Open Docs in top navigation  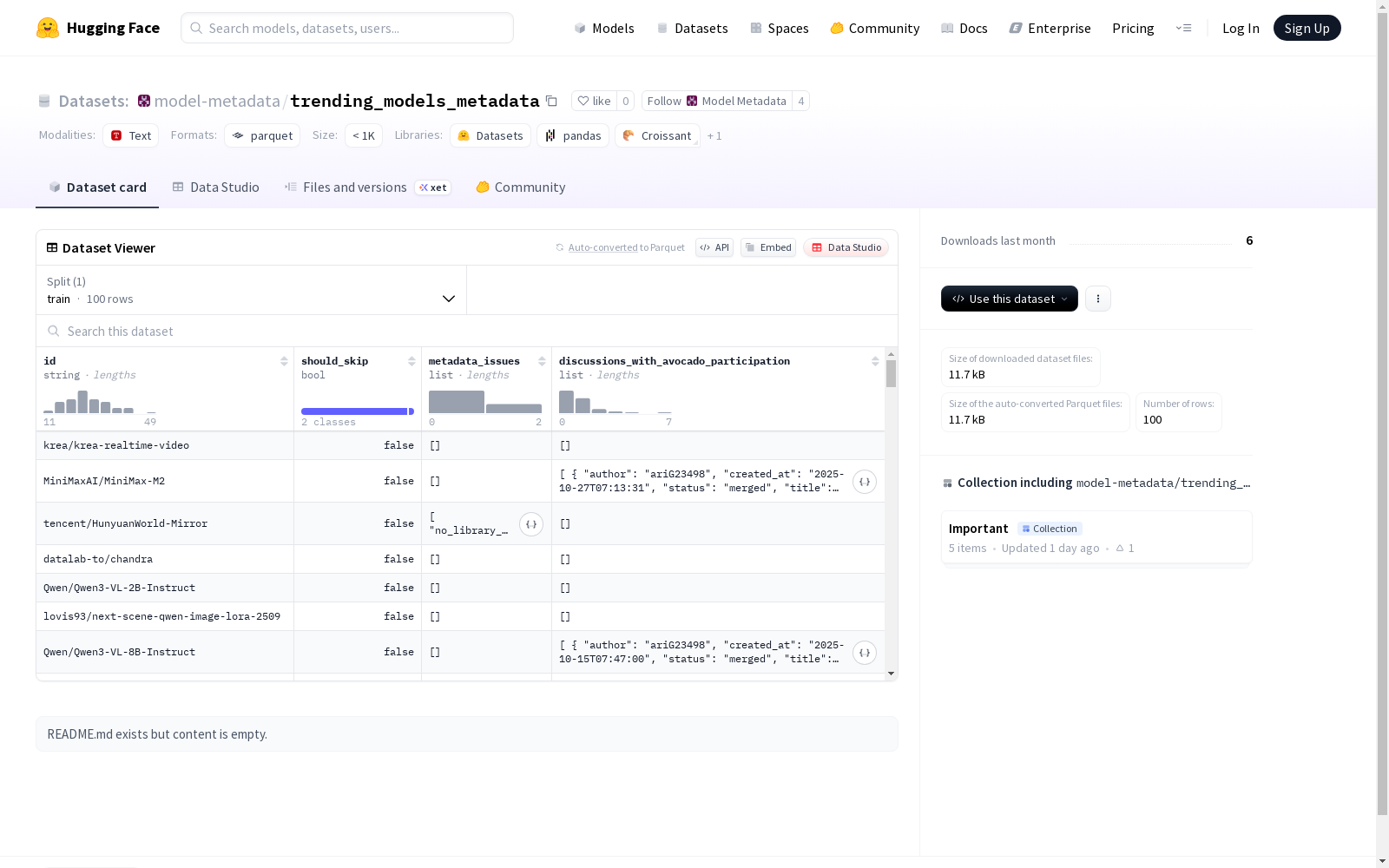click(x=964, y=28)
